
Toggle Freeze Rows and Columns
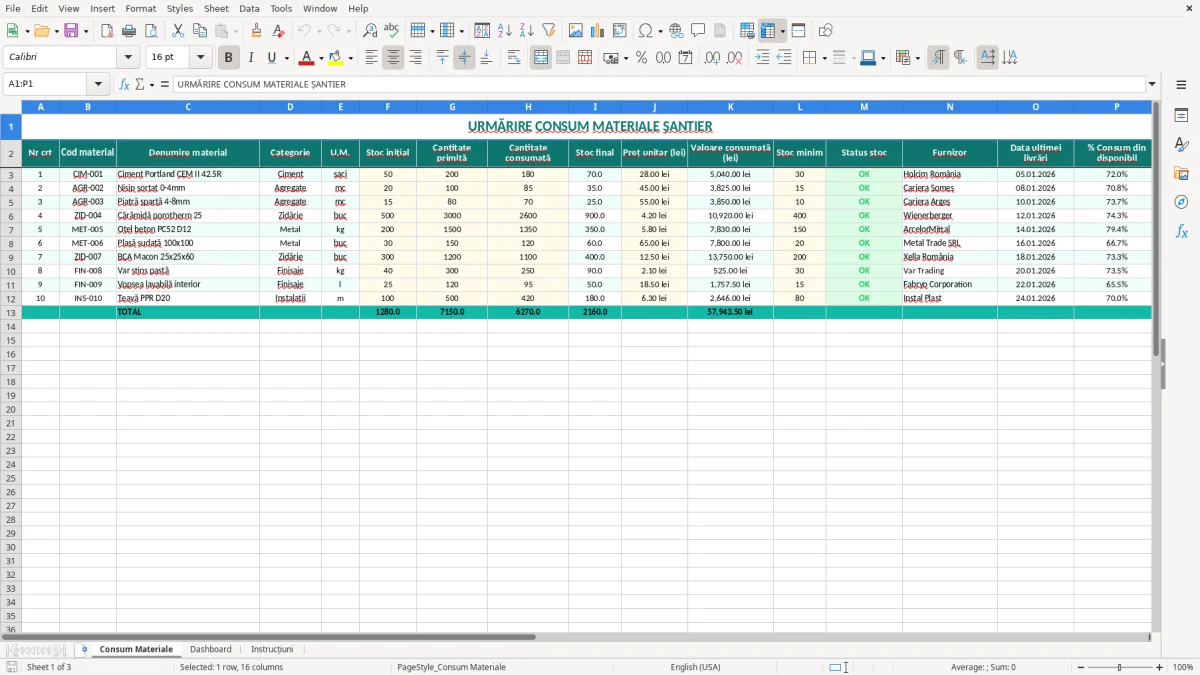[x=769, y=31]
